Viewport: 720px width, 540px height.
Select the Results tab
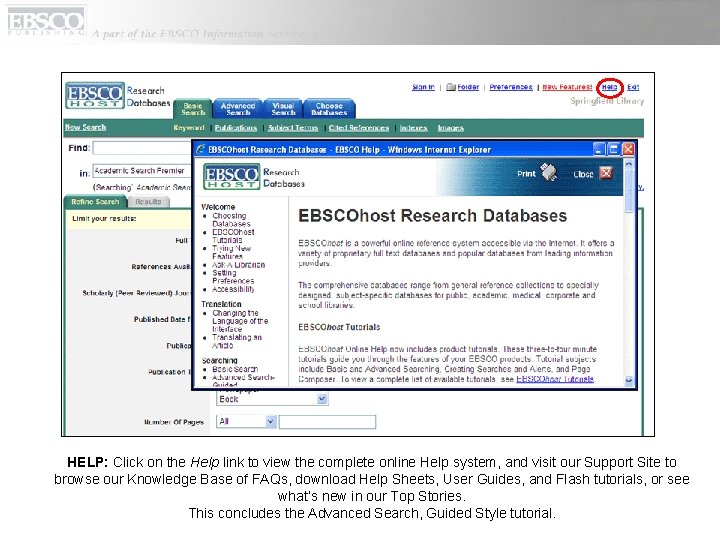(x=148, y=202)
